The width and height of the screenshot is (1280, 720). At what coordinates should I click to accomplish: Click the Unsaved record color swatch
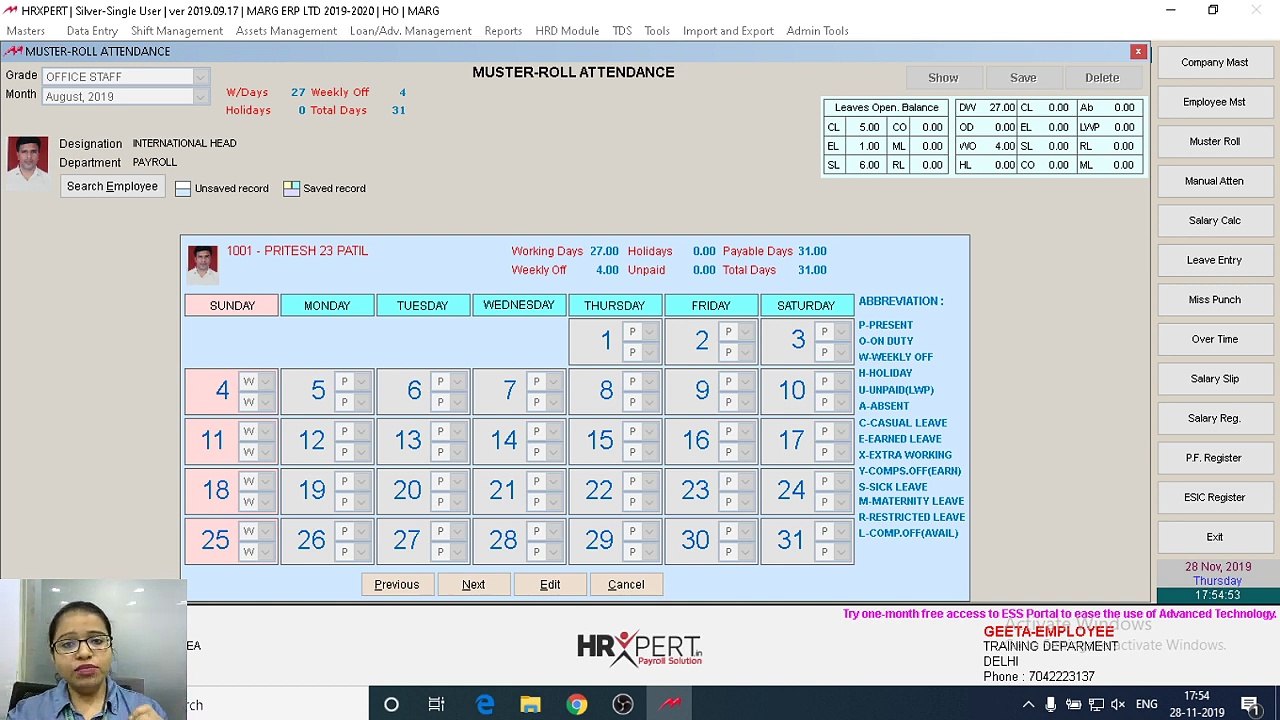point(183,188)
